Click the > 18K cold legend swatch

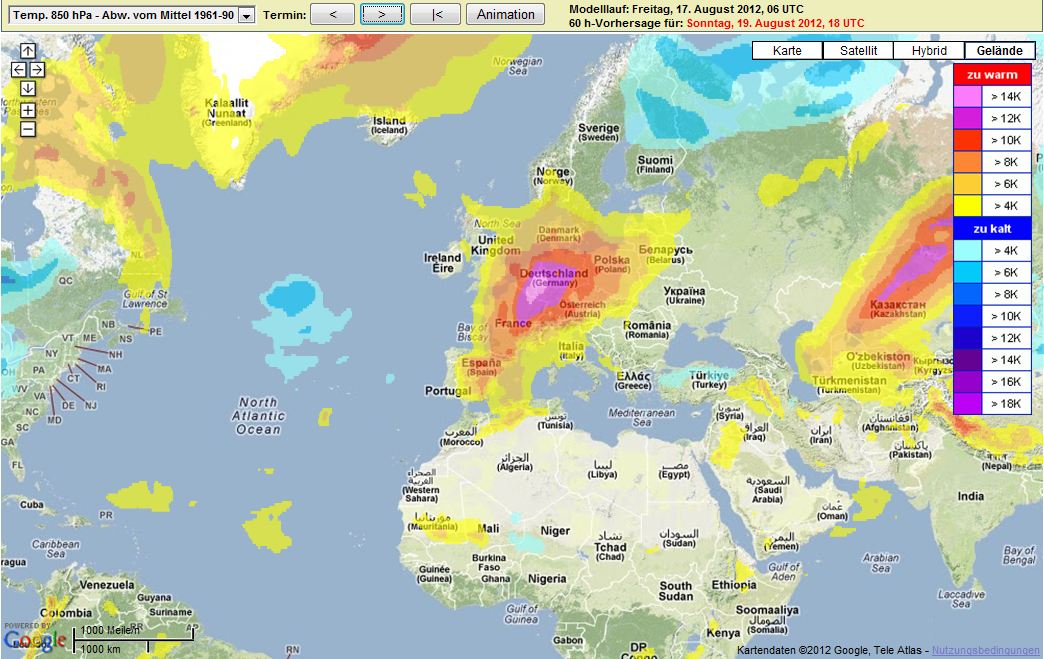967,403
